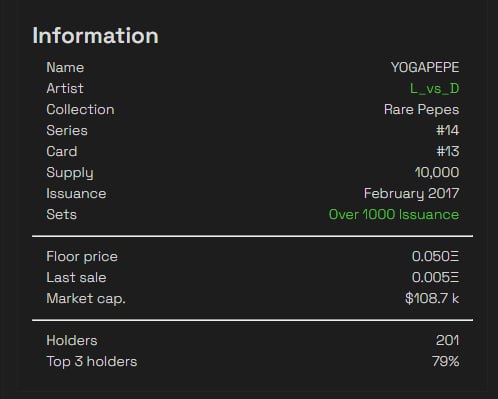498x399 pixels.
Task: Select the Top 3 holders label
Action: click(92, 362)
